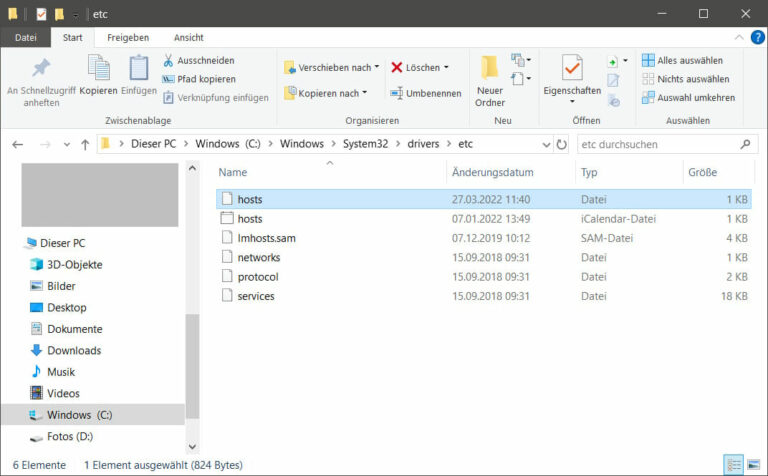Click Nichts auswählen

686,79
